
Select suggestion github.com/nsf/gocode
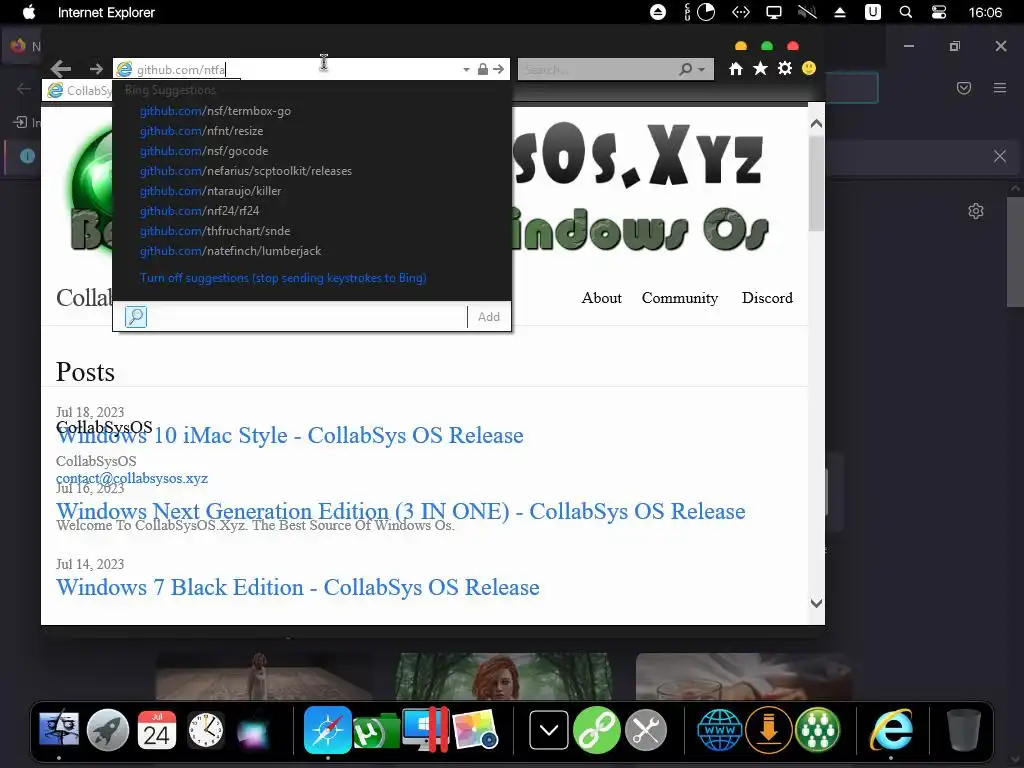pos(204,151)
